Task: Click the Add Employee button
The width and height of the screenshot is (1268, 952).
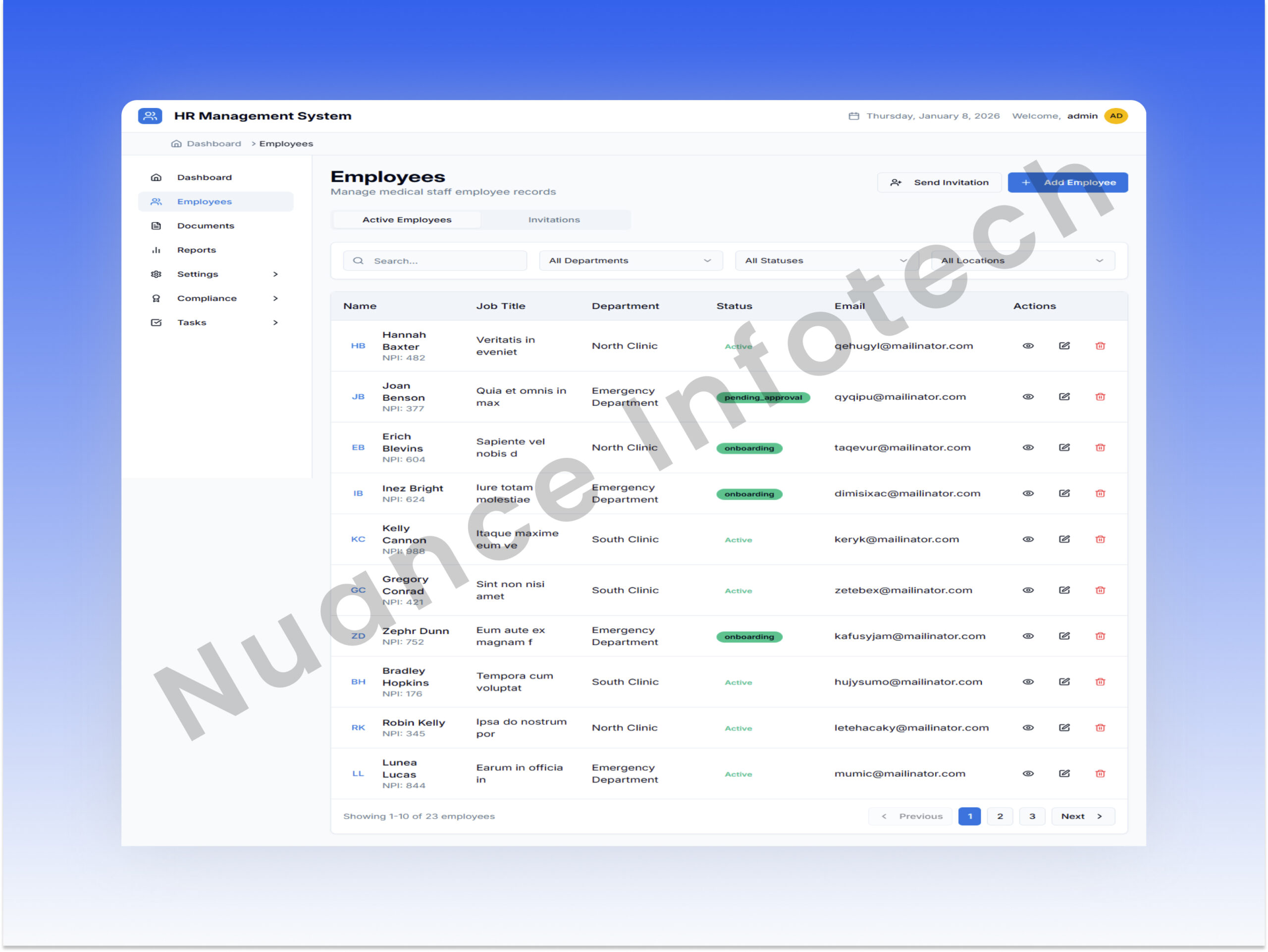Action: pyautogui.click(x=1067, y=183)
